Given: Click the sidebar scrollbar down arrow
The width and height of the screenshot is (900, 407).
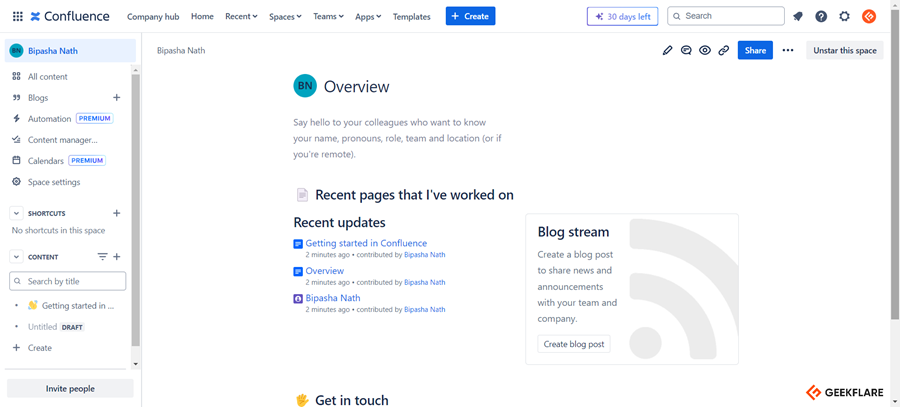Looking at the screenshot, I should tap(135, 364).
